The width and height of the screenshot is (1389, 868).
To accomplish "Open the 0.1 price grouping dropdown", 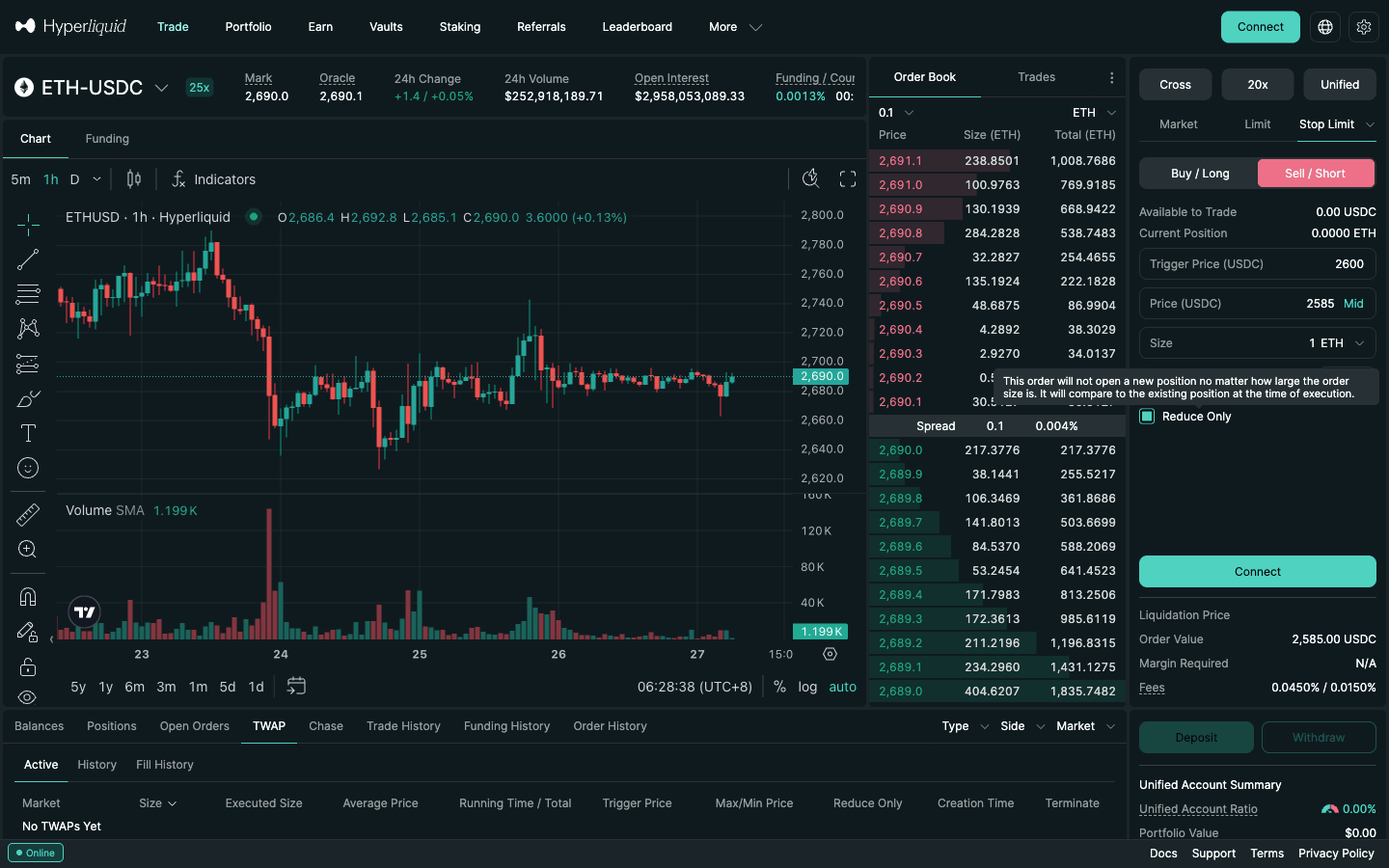I will (x=896, y=113).
